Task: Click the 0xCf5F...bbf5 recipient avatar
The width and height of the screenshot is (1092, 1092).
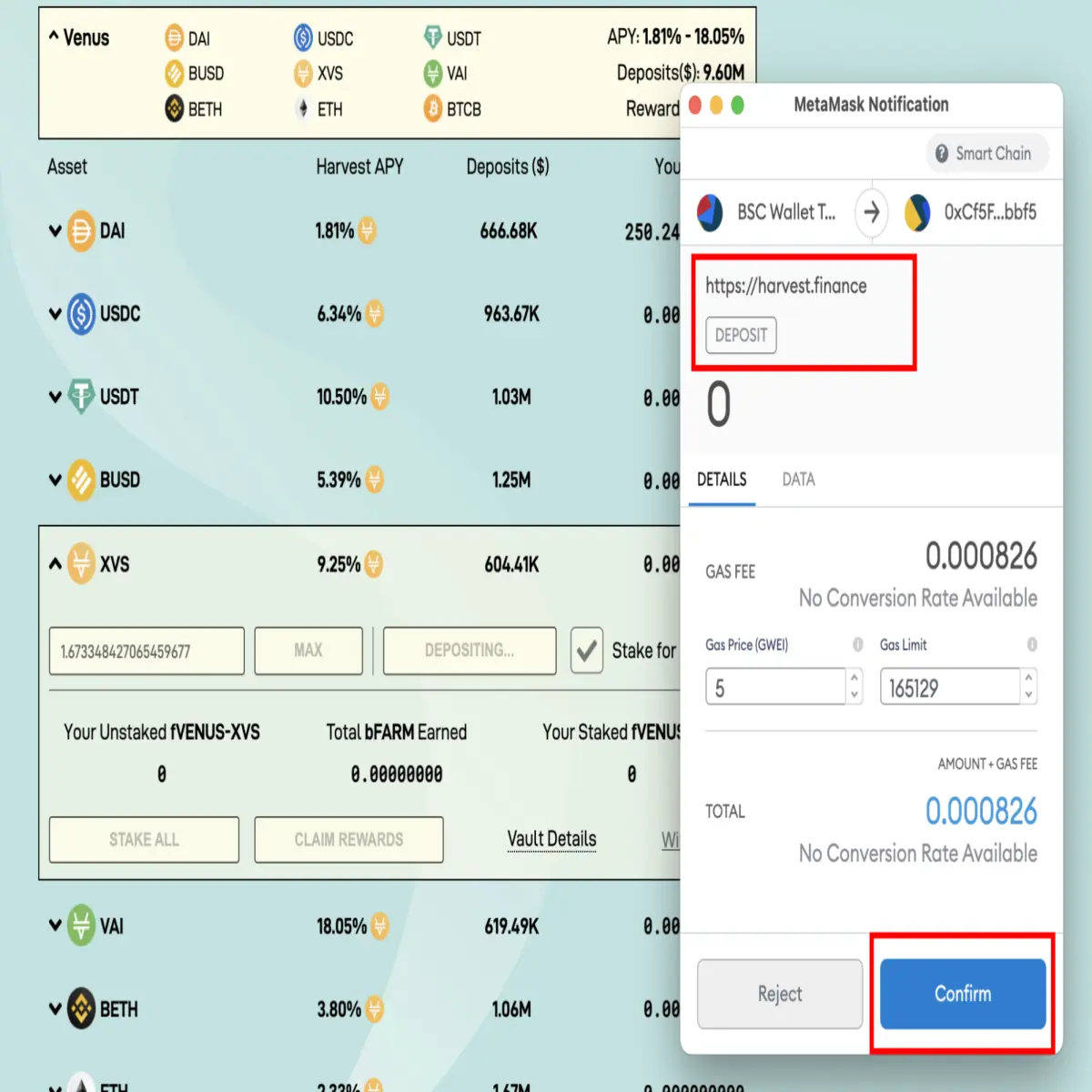Action: click(917, 212)
